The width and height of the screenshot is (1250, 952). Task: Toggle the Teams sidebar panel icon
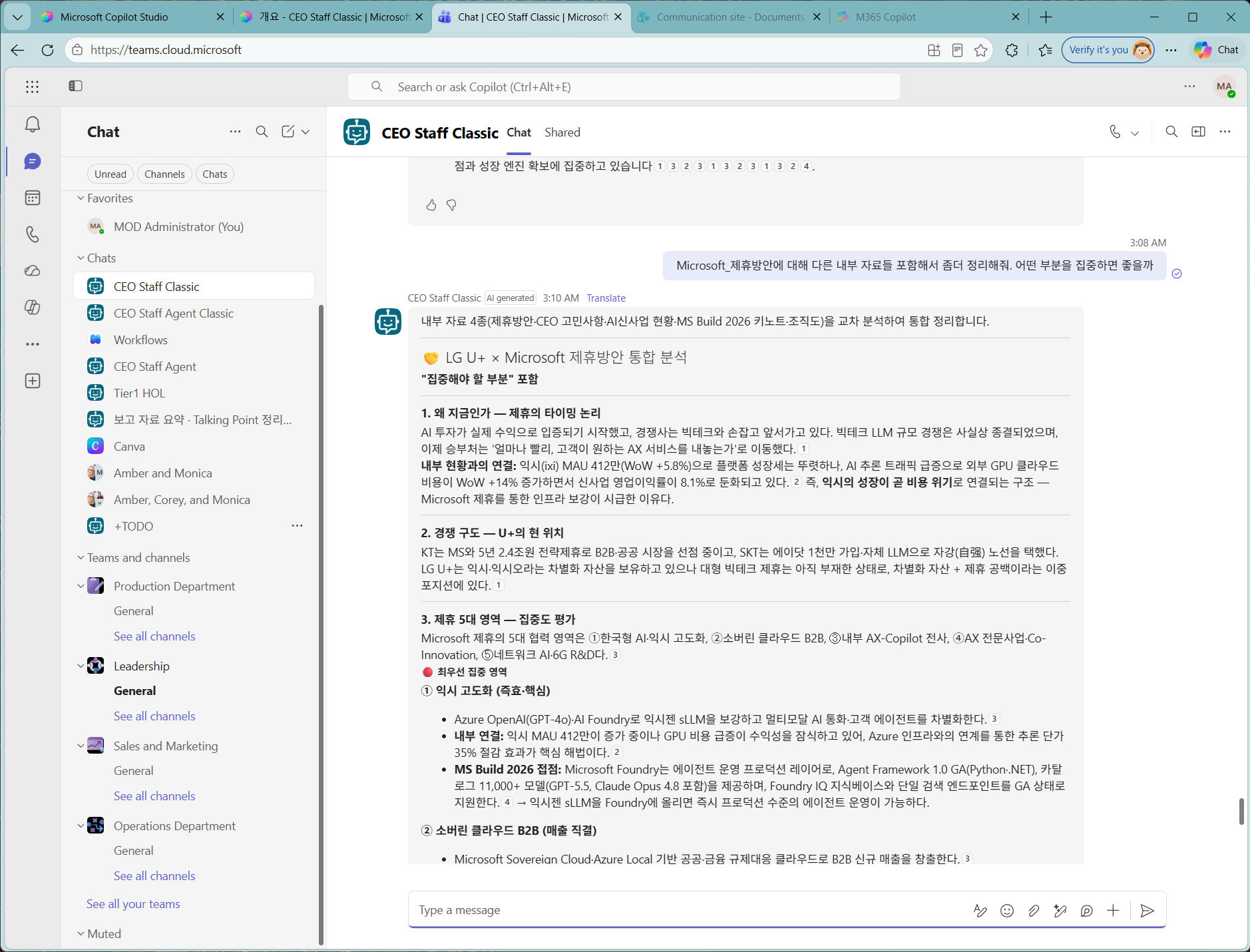(75, 86)
